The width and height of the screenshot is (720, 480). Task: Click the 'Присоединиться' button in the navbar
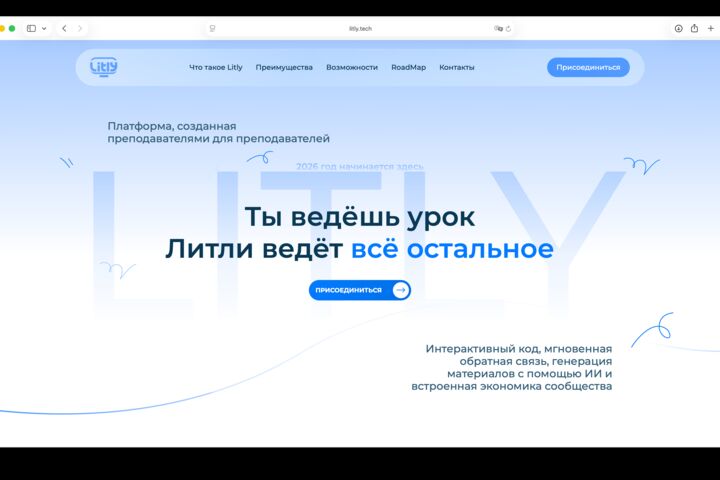tap(588, 67)
